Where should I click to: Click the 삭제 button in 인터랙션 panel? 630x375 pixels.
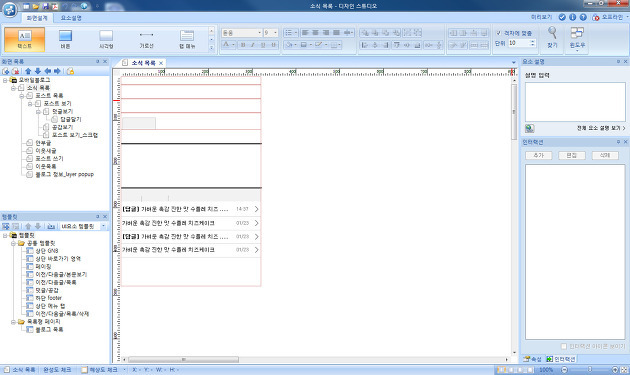point(605,156)
